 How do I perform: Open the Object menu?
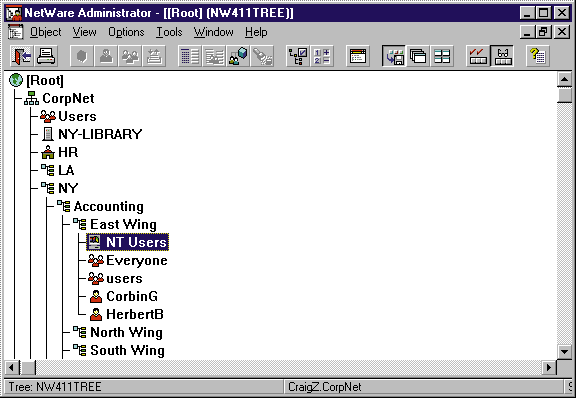click(x=46, y=32)
